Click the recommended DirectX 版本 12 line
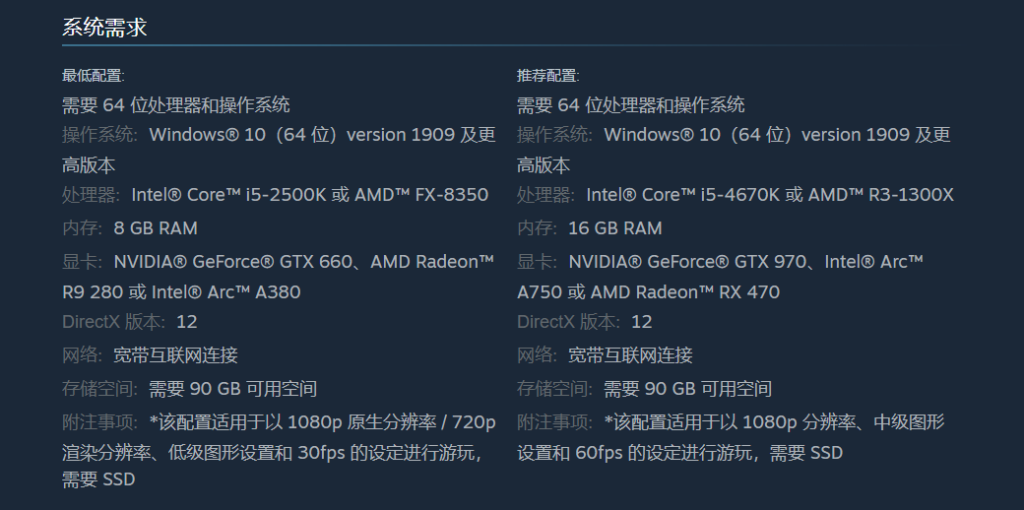Viewport: 1024px width, 510px height. pos(584,322)
